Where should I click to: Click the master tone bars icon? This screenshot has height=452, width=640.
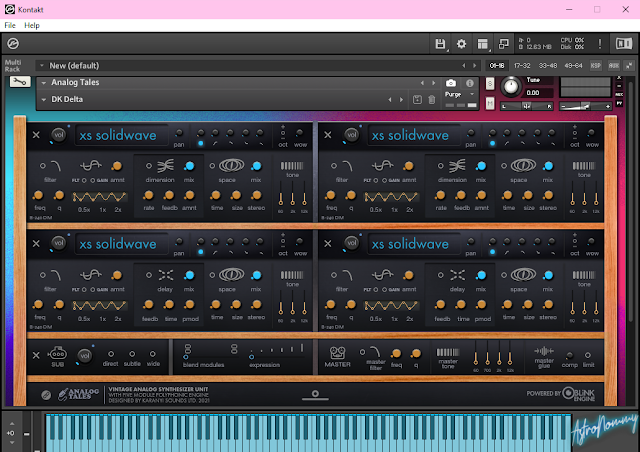448,352
